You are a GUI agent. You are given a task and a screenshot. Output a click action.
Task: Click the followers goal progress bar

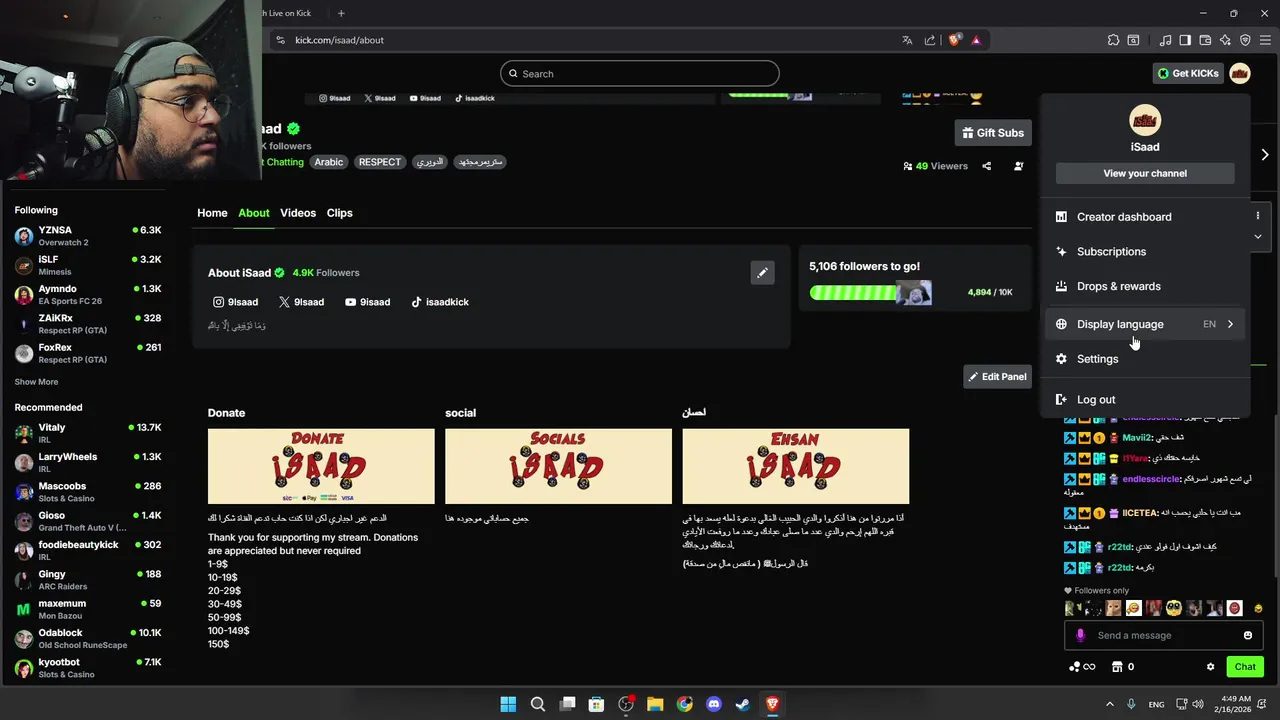(x=871, y=293)
